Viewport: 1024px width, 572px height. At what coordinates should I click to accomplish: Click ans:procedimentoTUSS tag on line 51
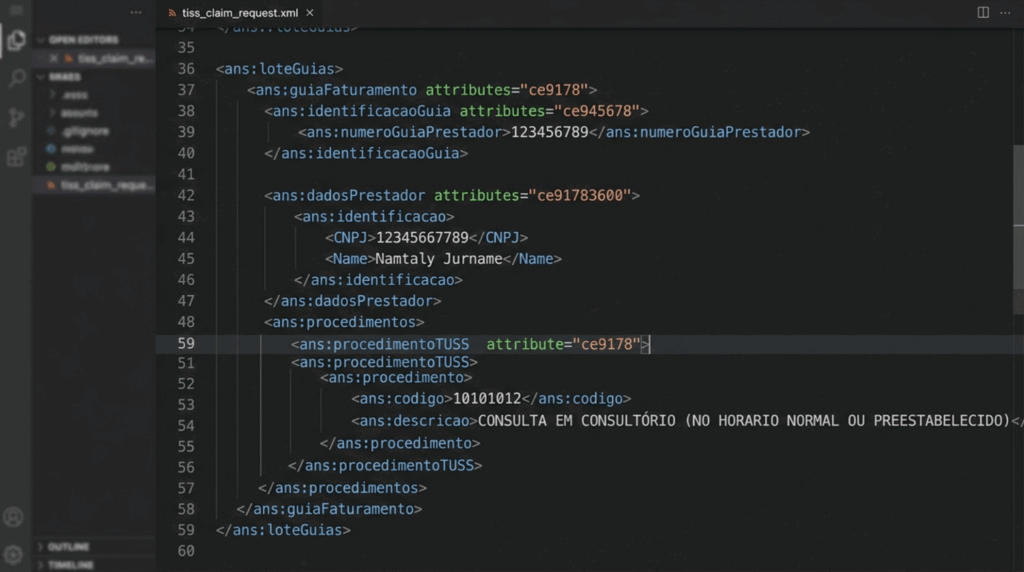click(384, 362)
